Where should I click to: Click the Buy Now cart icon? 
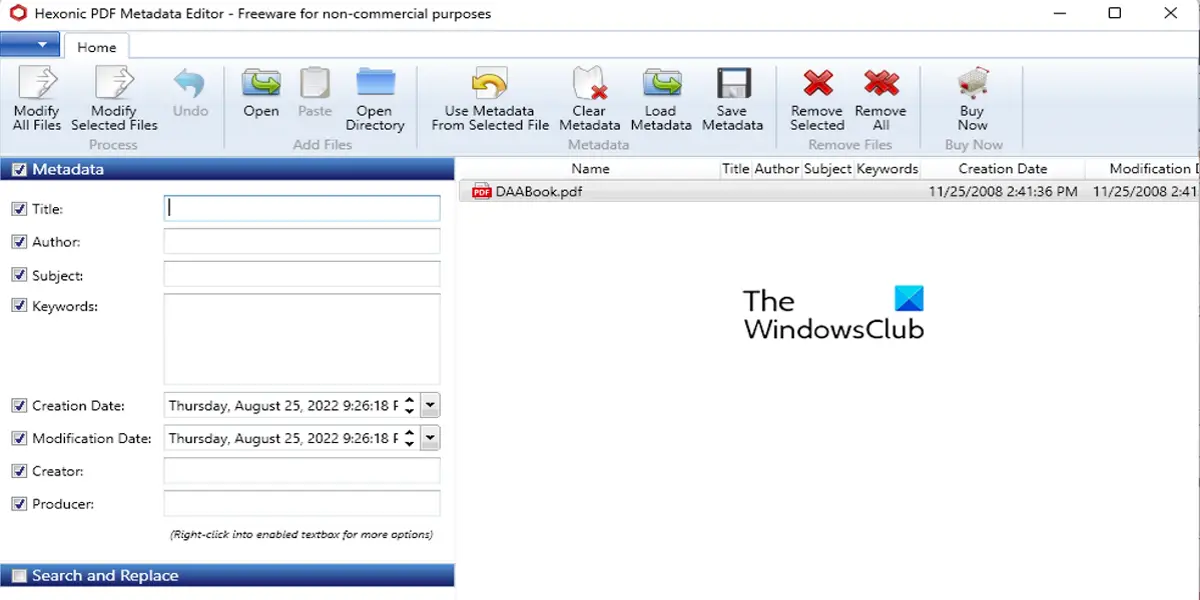coord(972,83)
